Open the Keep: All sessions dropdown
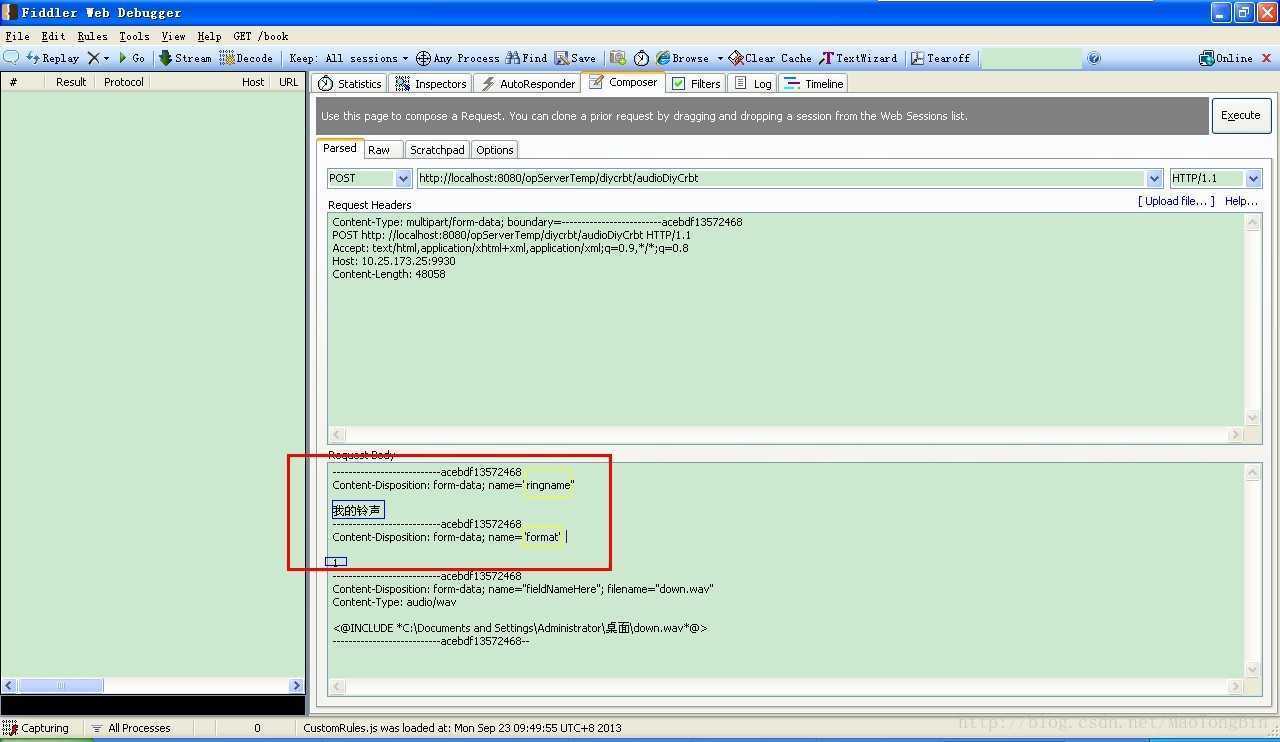Screen dimensions: 1280x742 pos(348,58)
